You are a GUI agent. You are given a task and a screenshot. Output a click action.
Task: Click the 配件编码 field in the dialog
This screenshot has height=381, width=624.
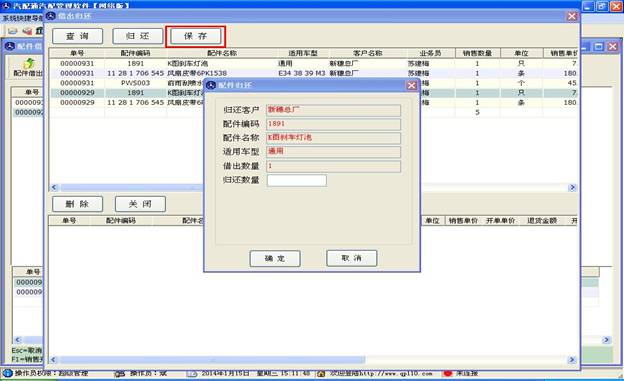click(x=333, y=124)
